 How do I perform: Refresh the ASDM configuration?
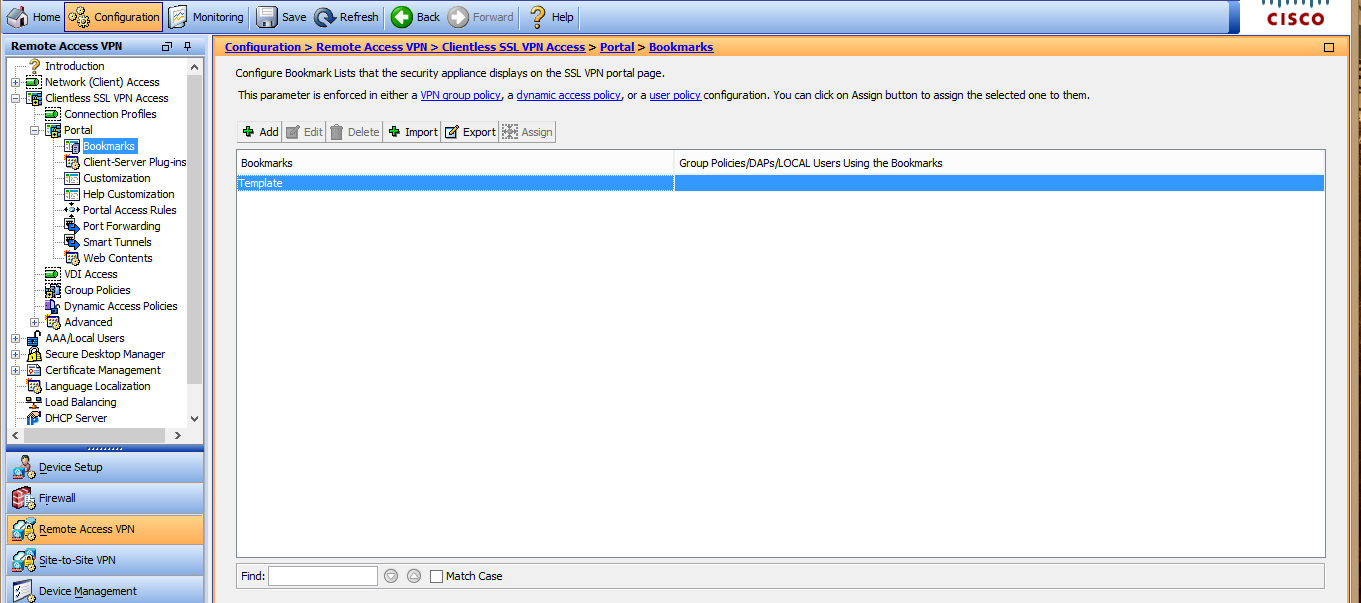point(346,17)
